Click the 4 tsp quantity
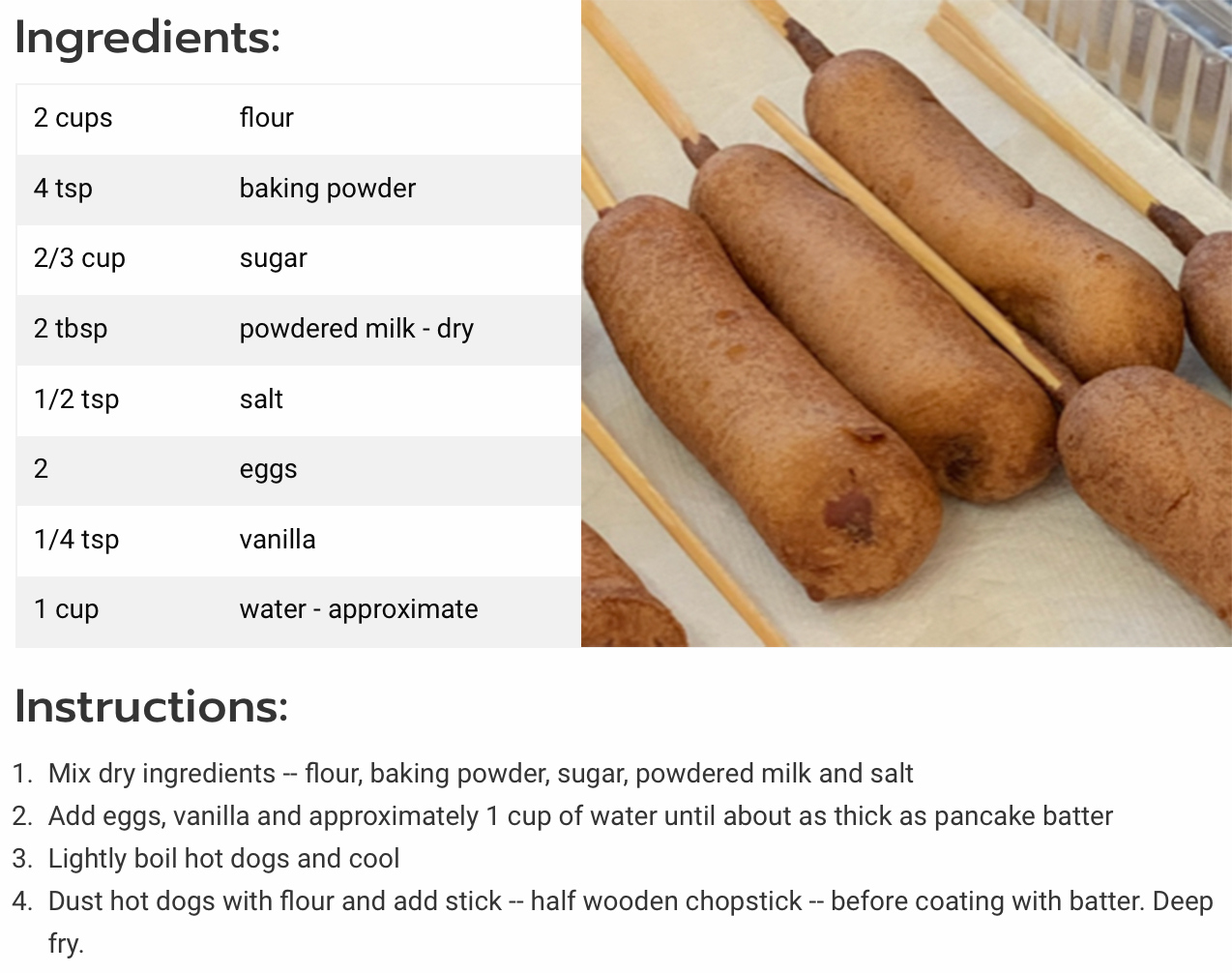 pos(63,189)
